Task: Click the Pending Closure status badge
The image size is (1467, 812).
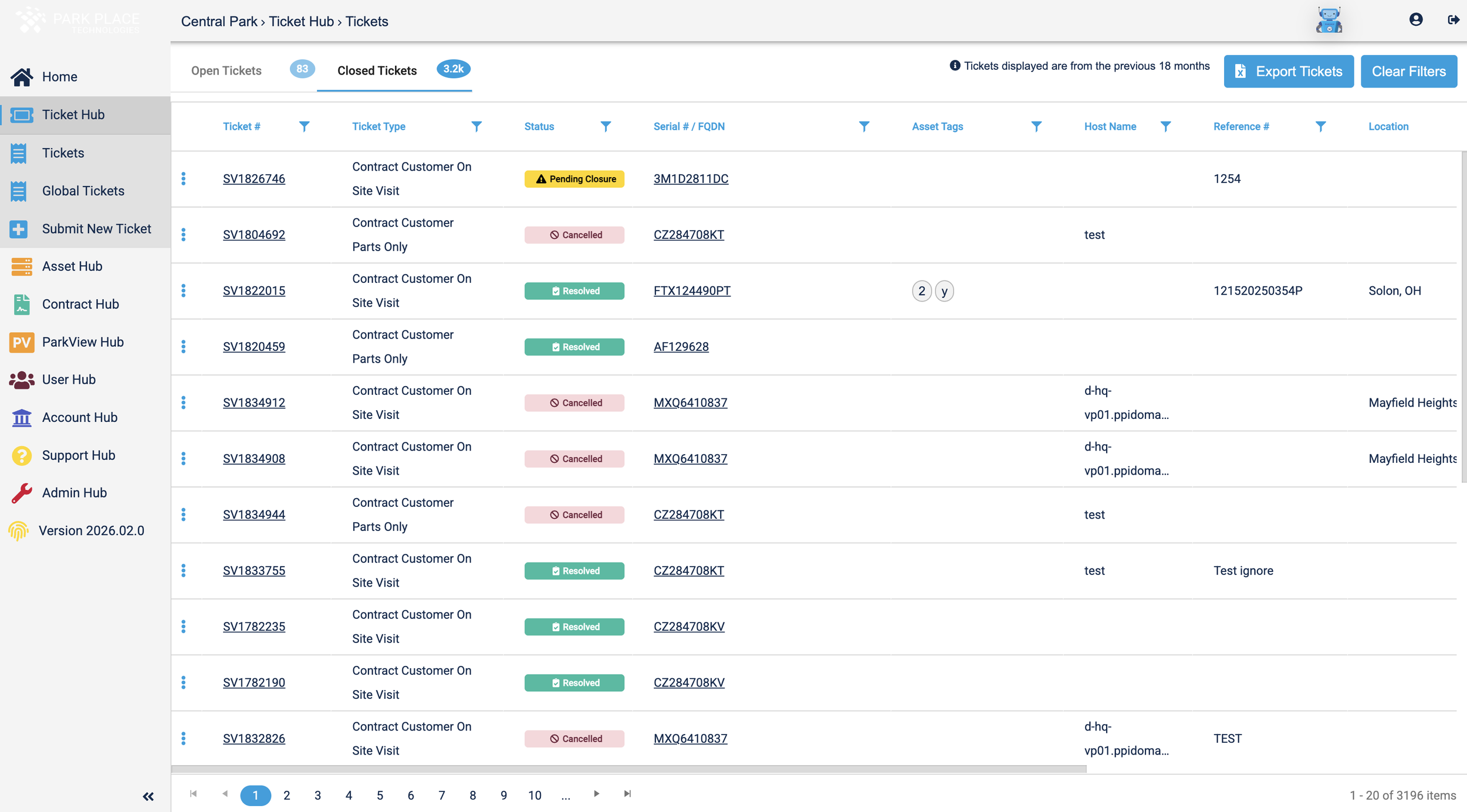Action: coord(574,179)
